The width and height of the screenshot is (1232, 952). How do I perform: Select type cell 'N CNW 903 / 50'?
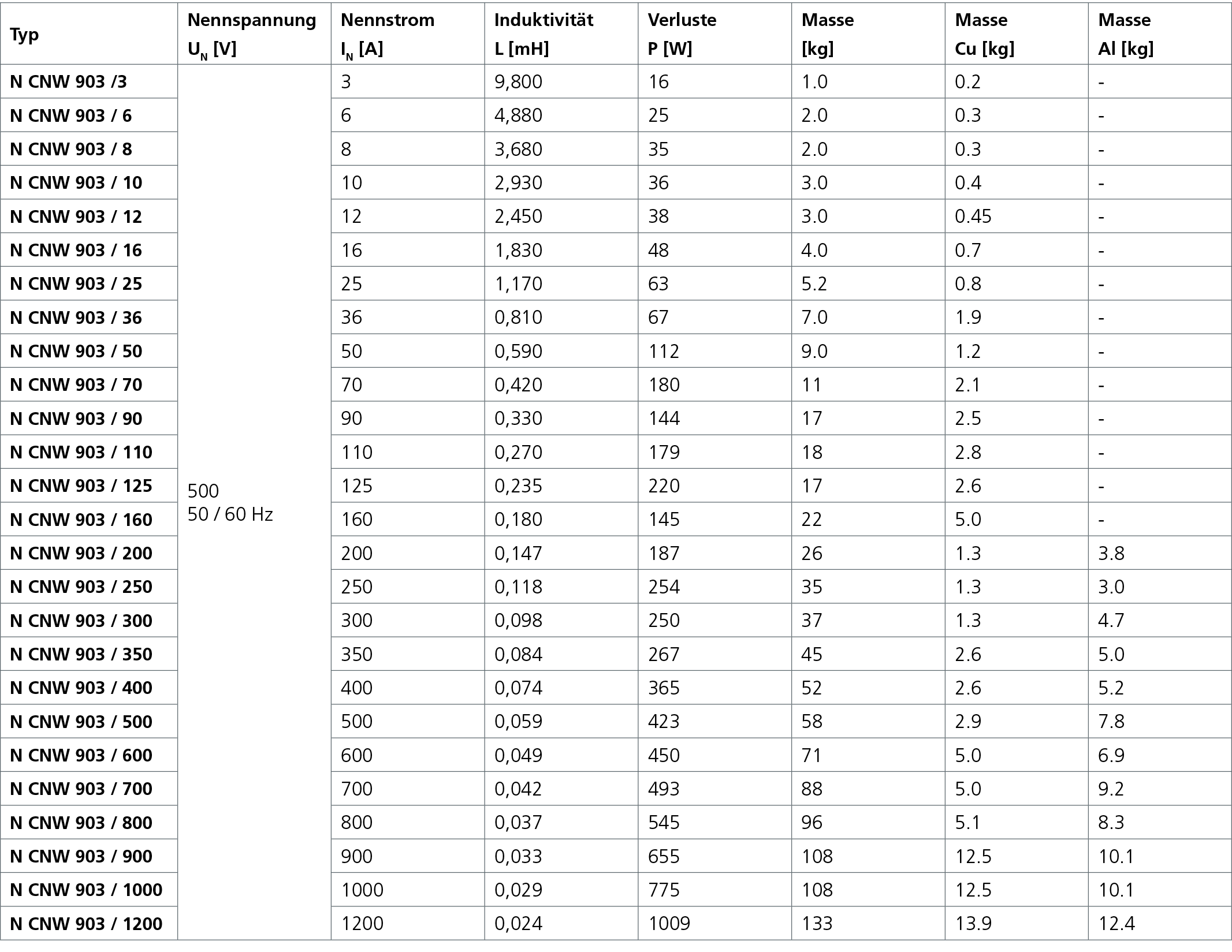point(89,351)
